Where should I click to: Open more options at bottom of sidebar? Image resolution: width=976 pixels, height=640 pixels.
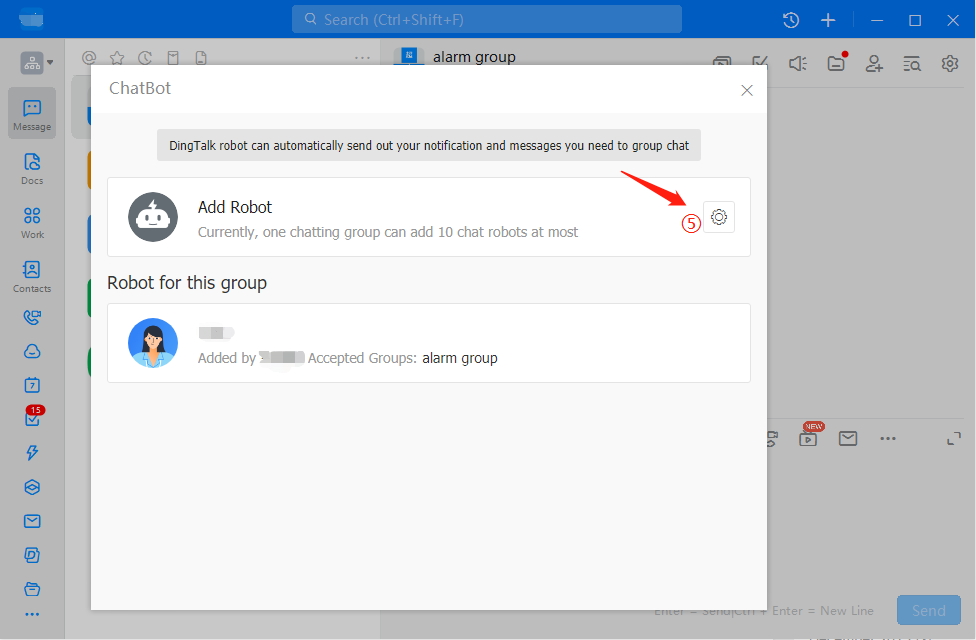point(32,614)
